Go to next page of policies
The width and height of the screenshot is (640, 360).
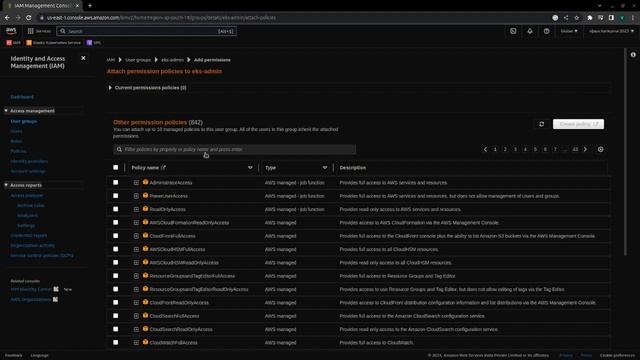point(585,149)
